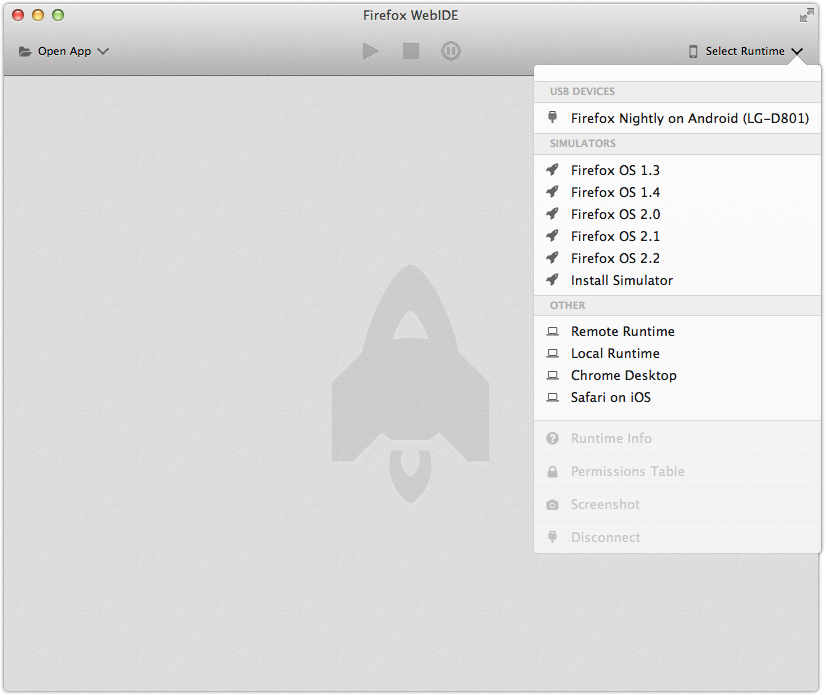Click the lock icon for Permissions Table
This screenshot has height=695, width=826.
tap(552, 472)
